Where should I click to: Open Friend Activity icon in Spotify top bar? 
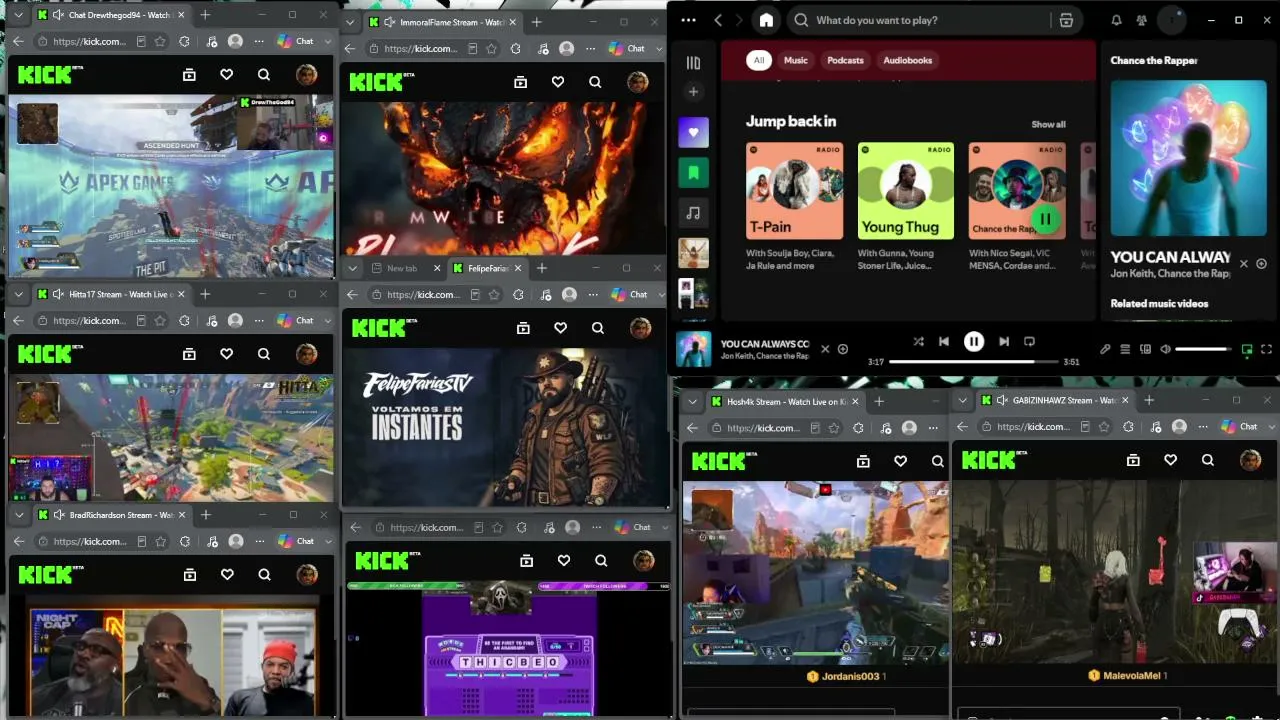coord(1142,20)
